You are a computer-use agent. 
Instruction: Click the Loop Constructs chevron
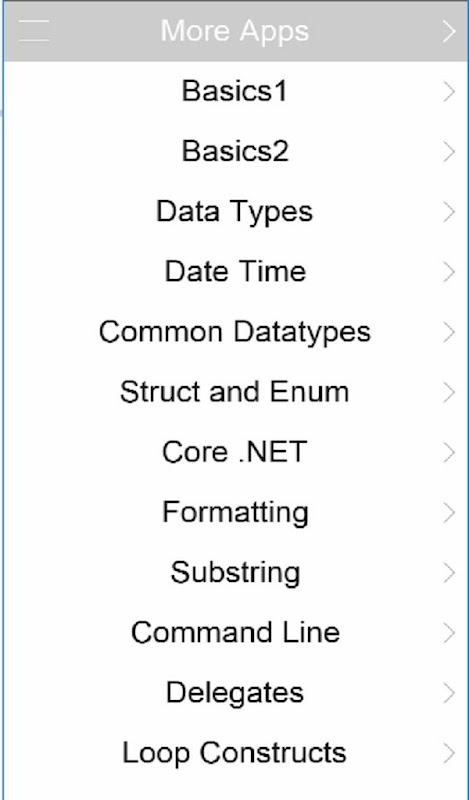[x=449, y=754]
